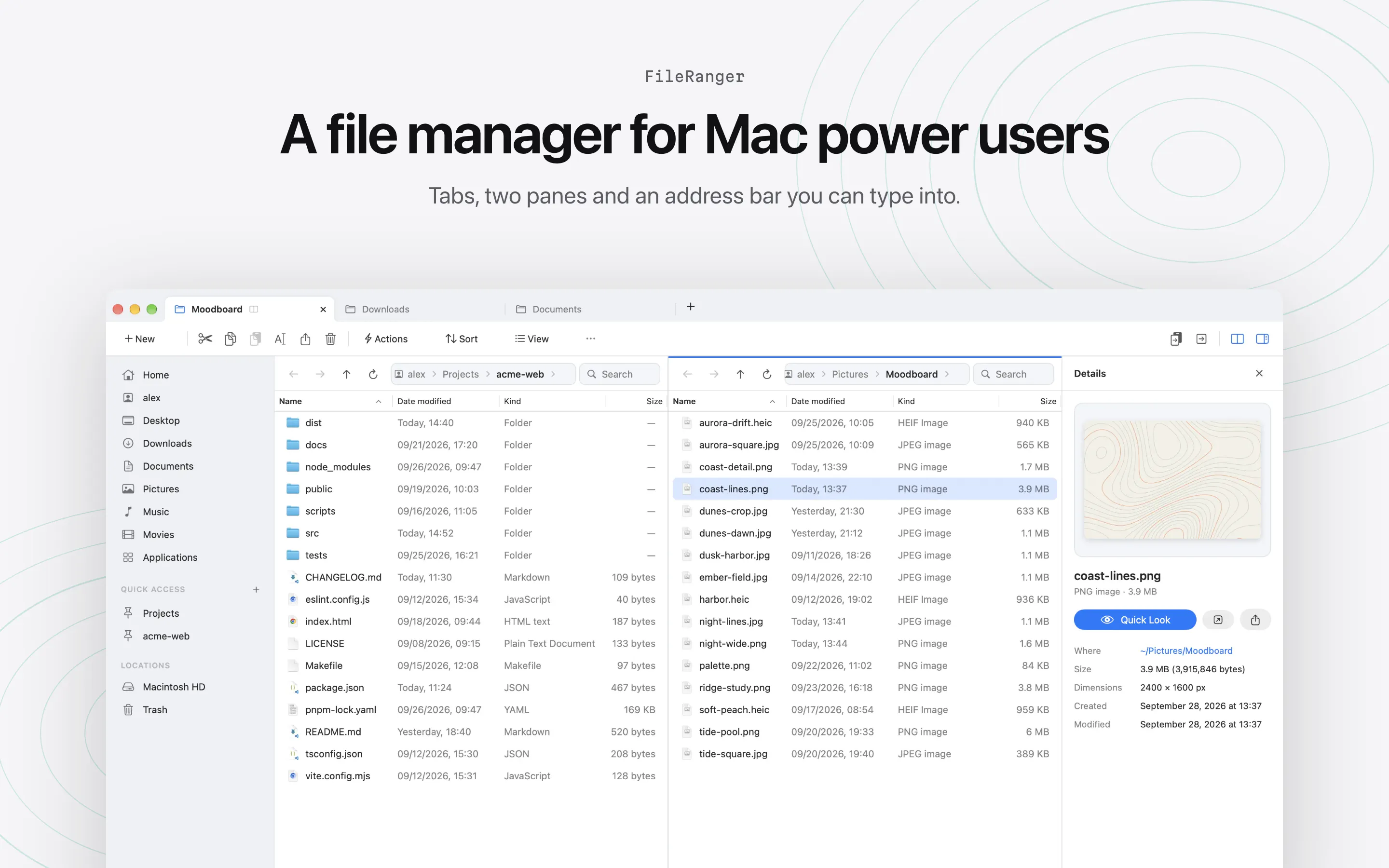Click the Share icon in toolbar

[305, 339]
